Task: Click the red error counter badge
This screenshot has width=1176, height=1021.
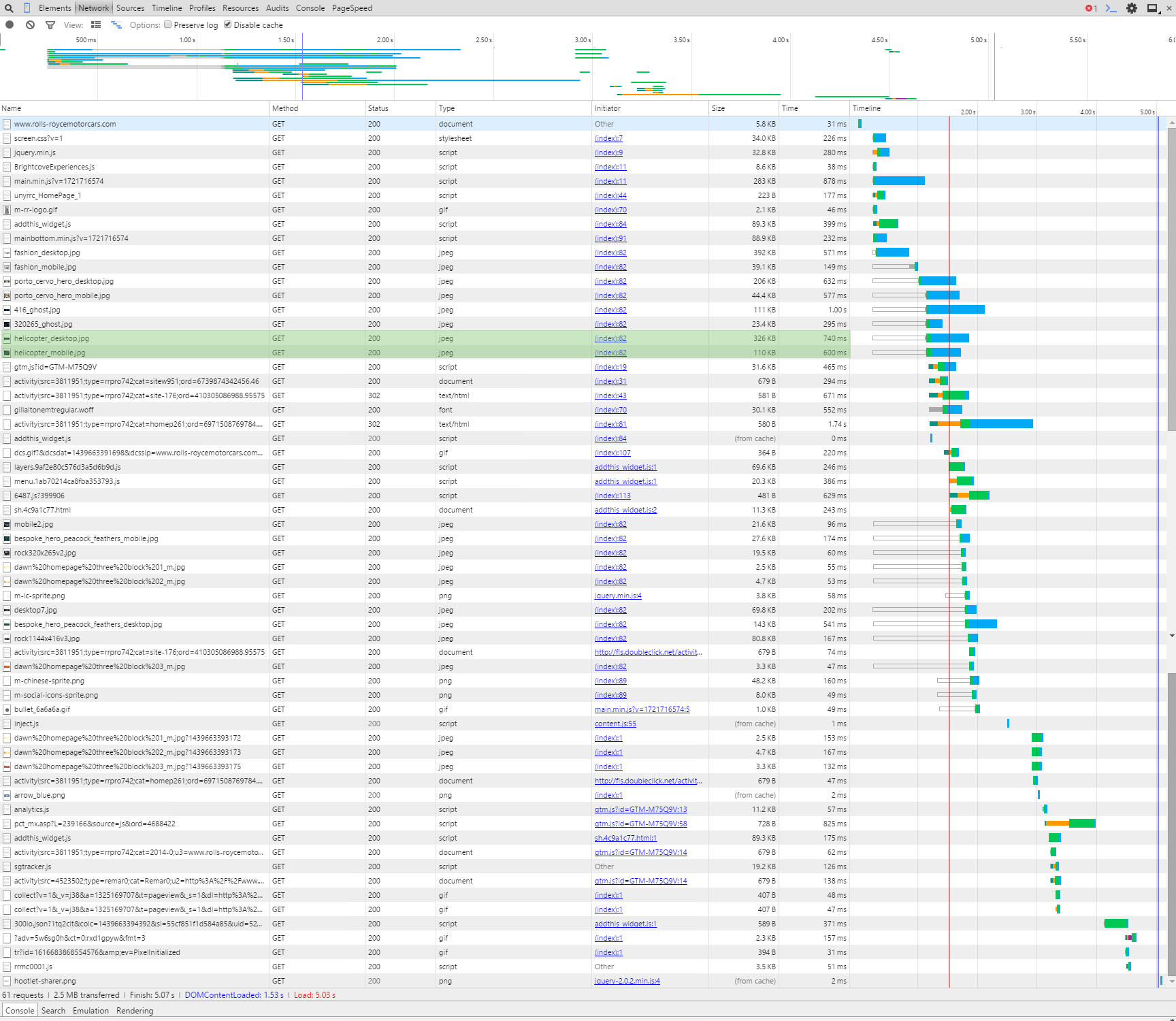Action: click(1091, 8)
